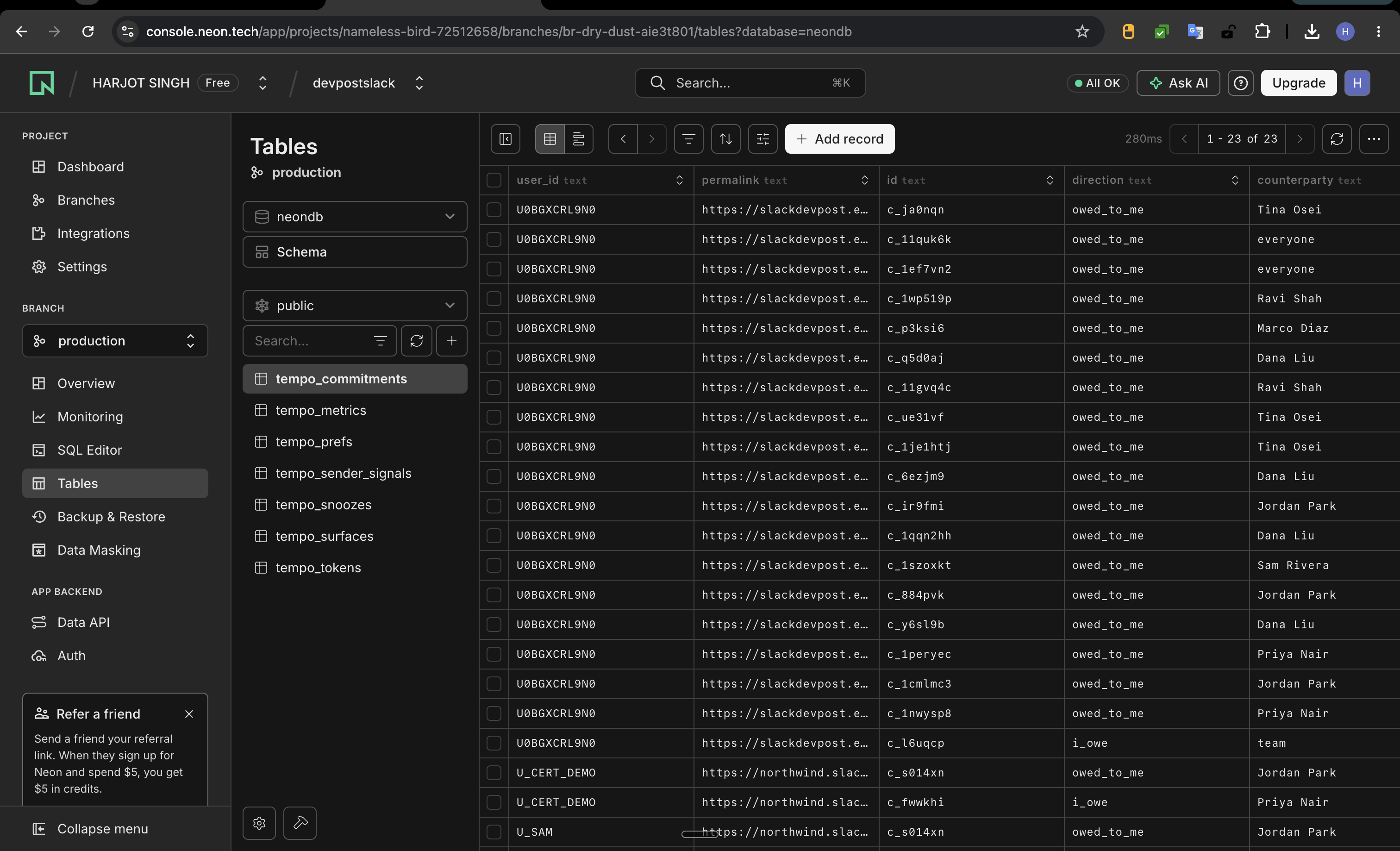The image size is (1400, 851).
Task: Open the filters icon in toolbar
Action: coord(688,138)
